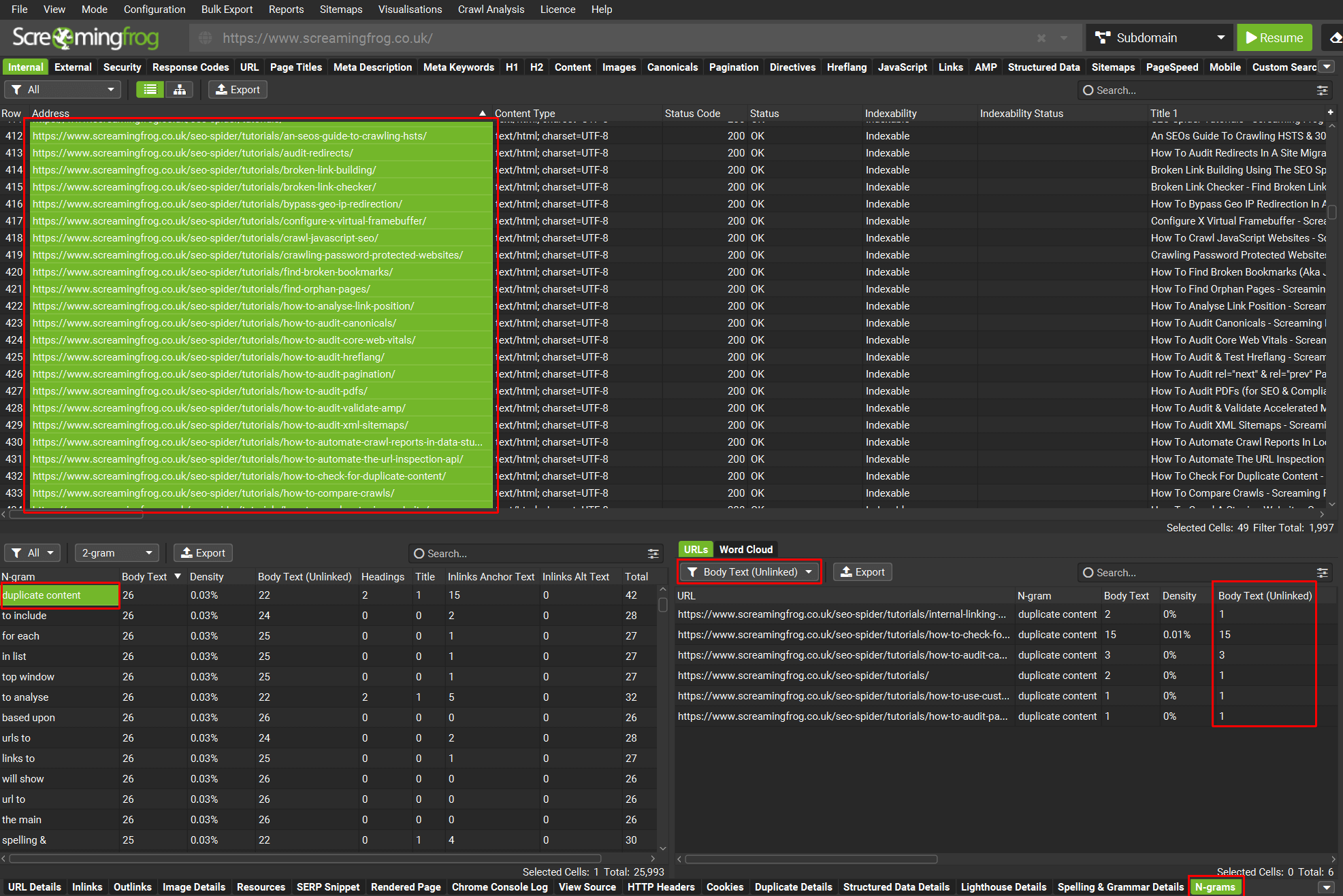Click plus icon to add columns

tap(1330, 112)
